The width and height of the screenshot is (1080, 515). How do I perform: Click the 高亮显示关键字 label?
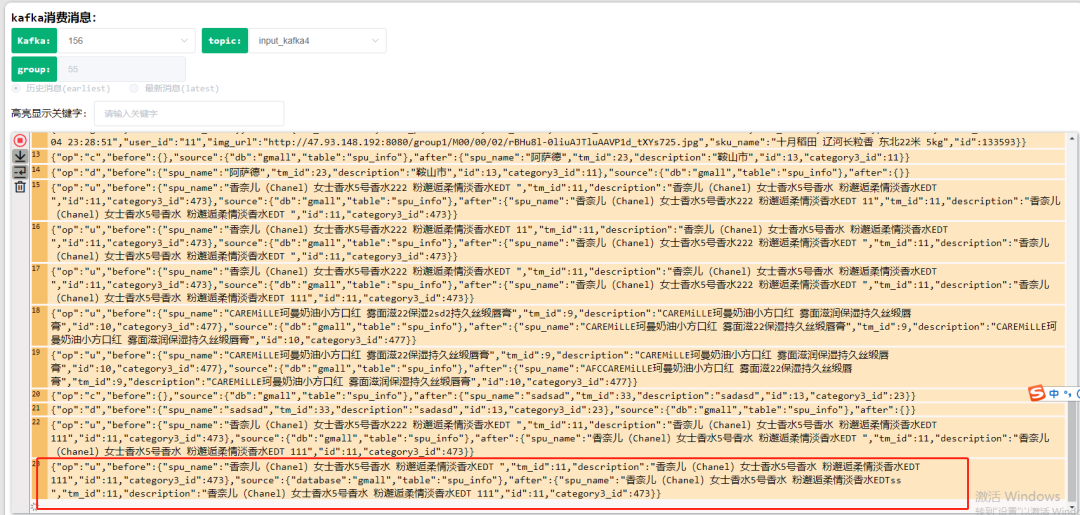click(49, 113)
